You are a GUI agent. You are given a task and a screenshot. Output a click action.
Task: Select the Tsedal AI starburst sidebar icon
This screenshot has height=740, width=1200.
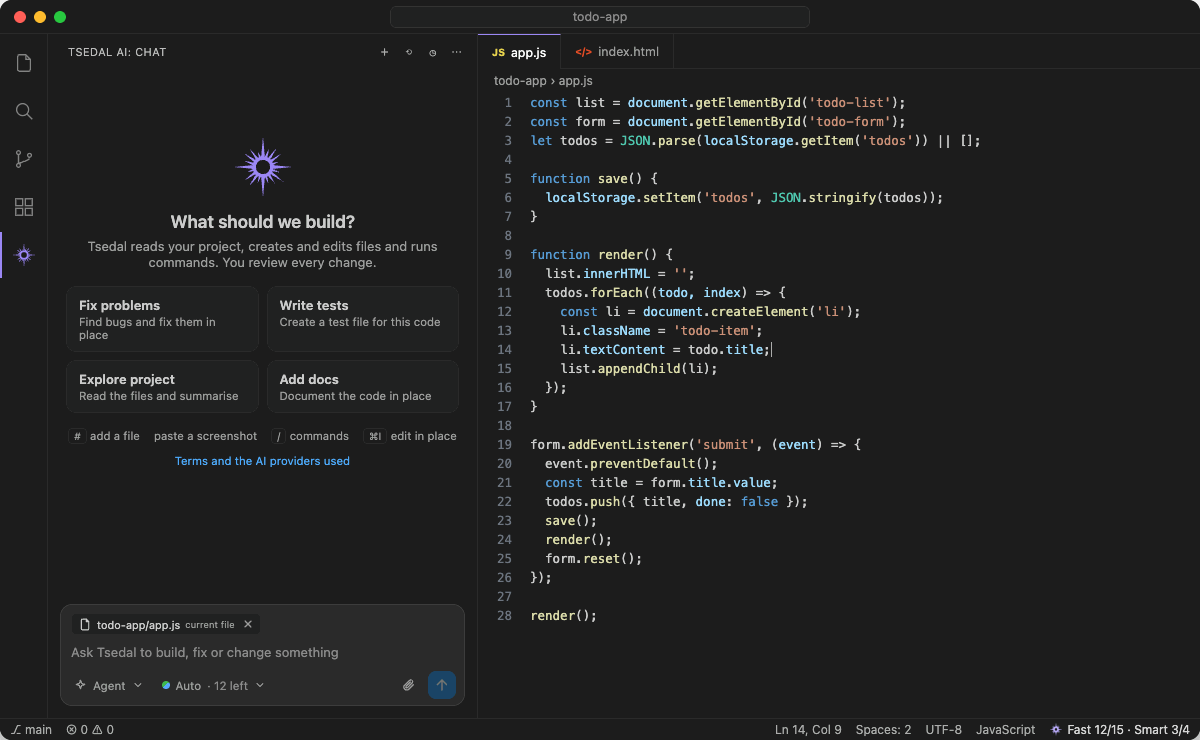point(24,255)
